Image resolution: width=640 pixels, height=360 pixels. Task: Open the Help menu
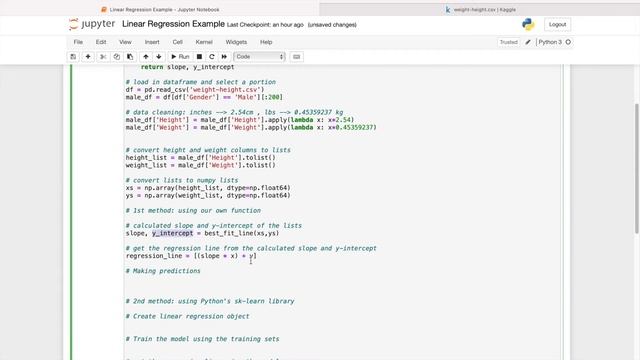click(x=266, y=42)
